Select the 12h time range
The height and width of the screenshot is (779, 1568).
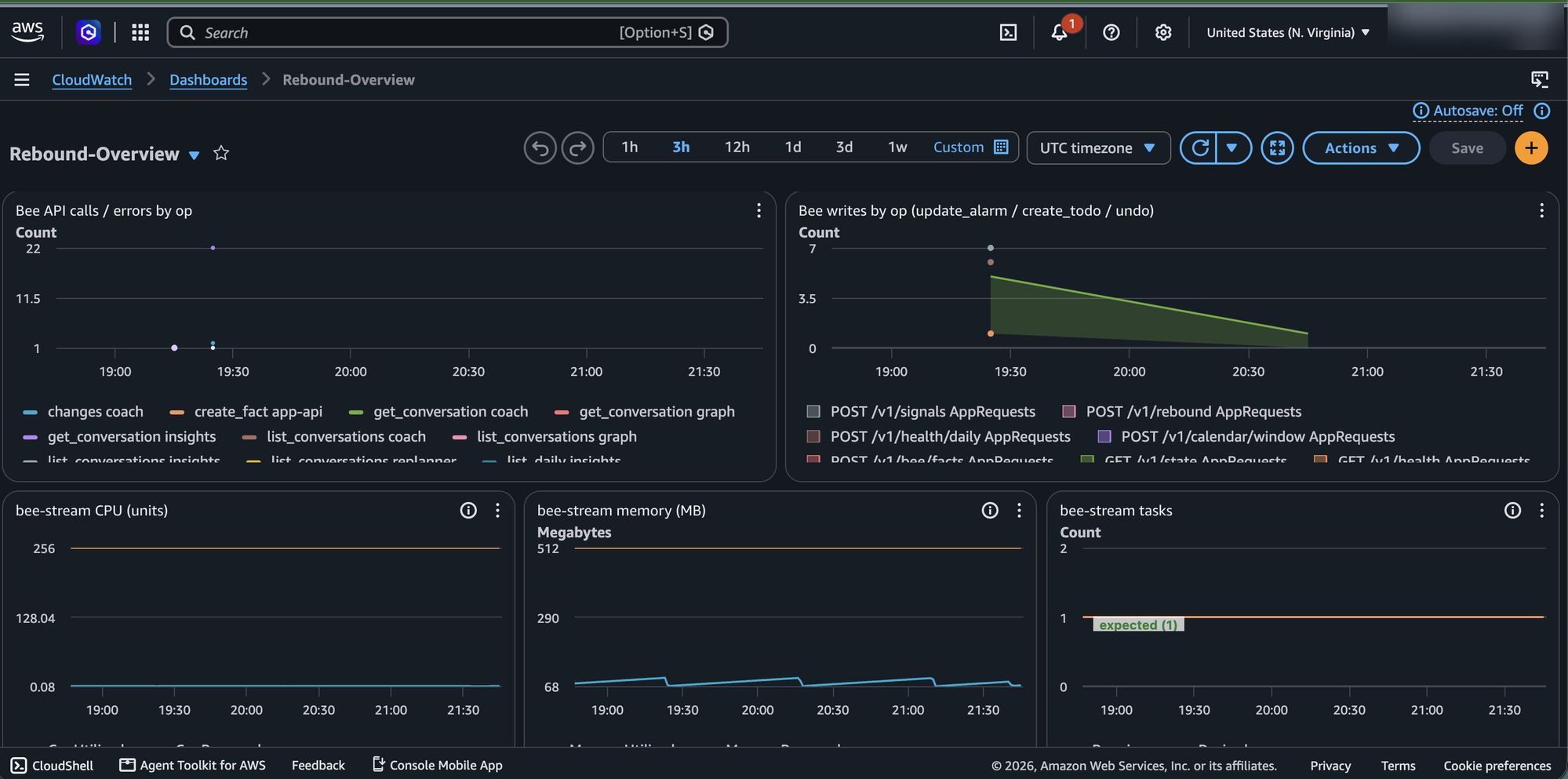(x=737, y=147)
